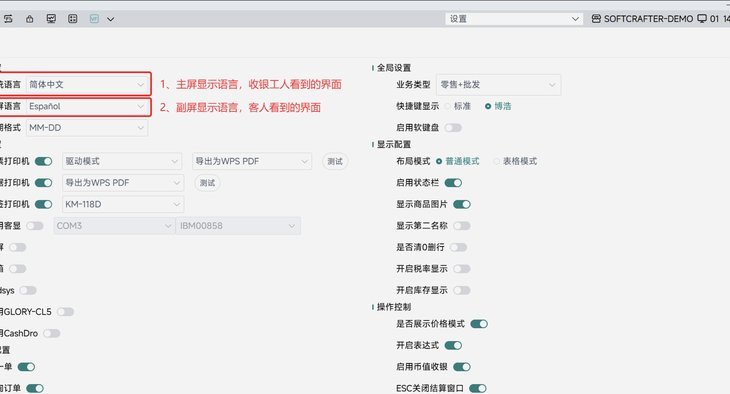Open the monitor chart toolbar icon

click(51, 19)
